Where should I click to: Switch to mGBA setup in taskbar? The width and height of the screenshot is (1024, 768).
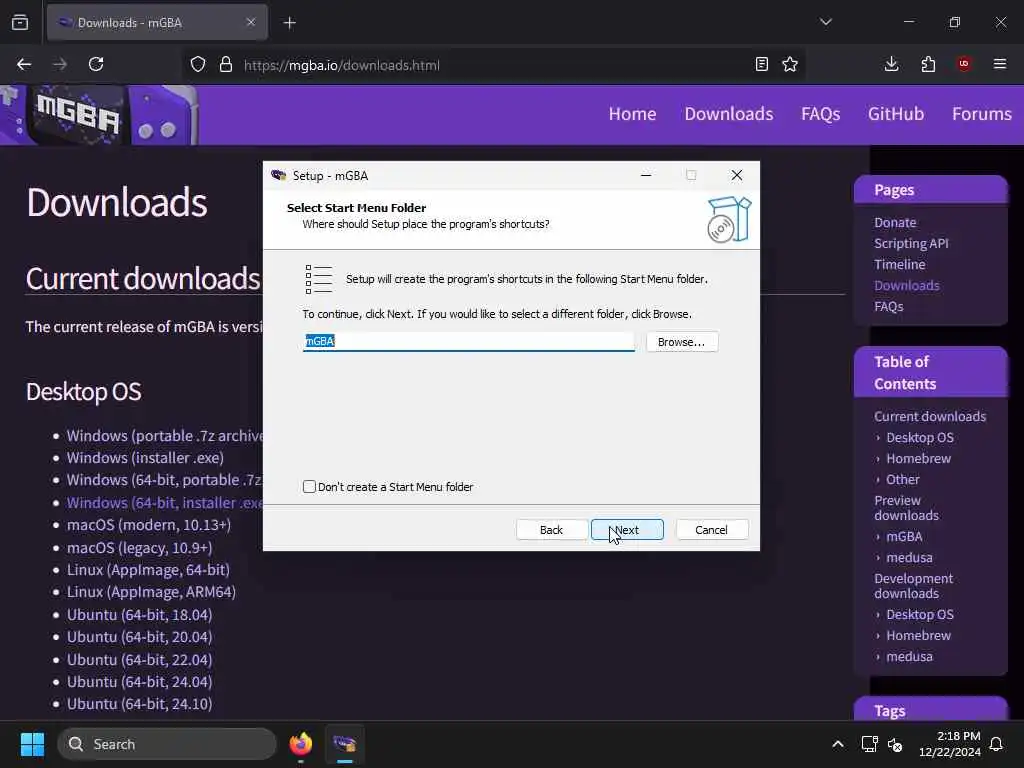coord(345,744)
